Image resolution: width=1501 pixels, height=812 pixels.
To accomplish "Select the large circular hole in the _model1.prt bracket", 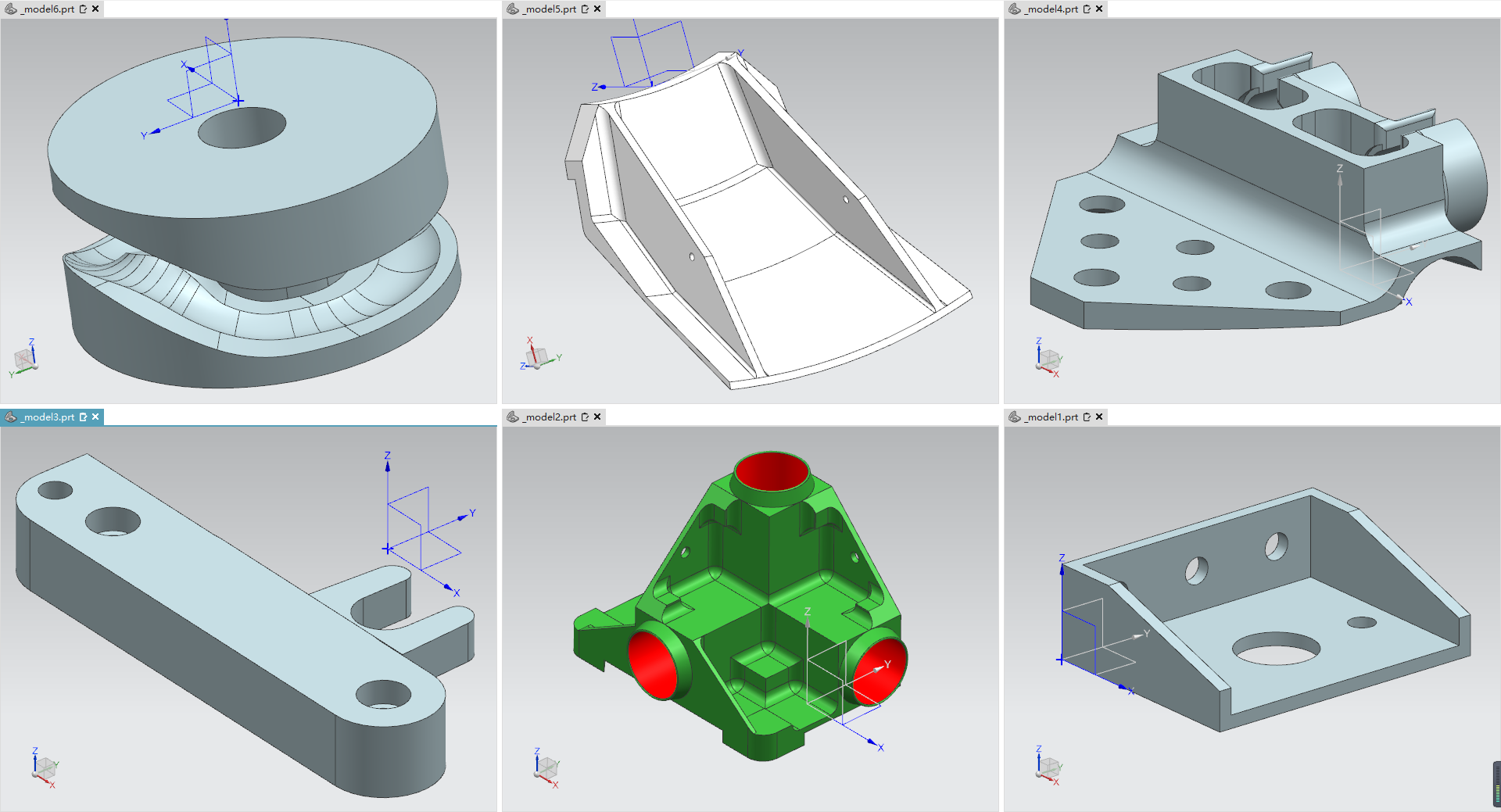I will click(1276, 649).
